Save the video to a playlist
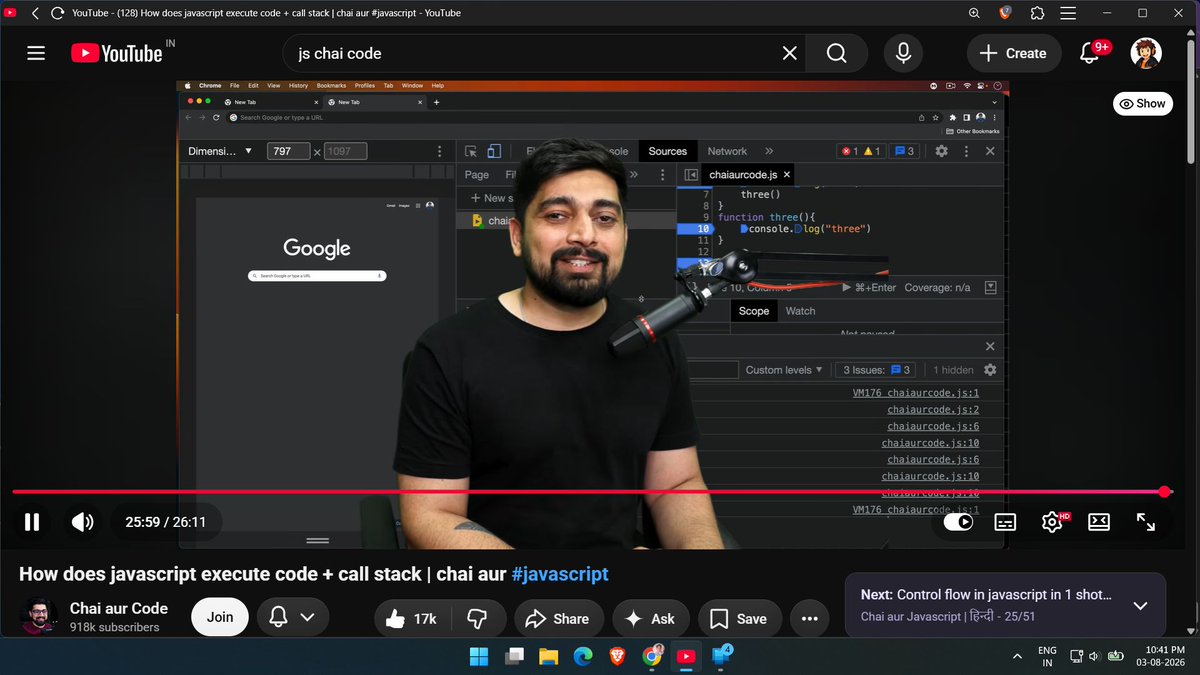Viewport: 1200px width, 675px height. (739, 619)
